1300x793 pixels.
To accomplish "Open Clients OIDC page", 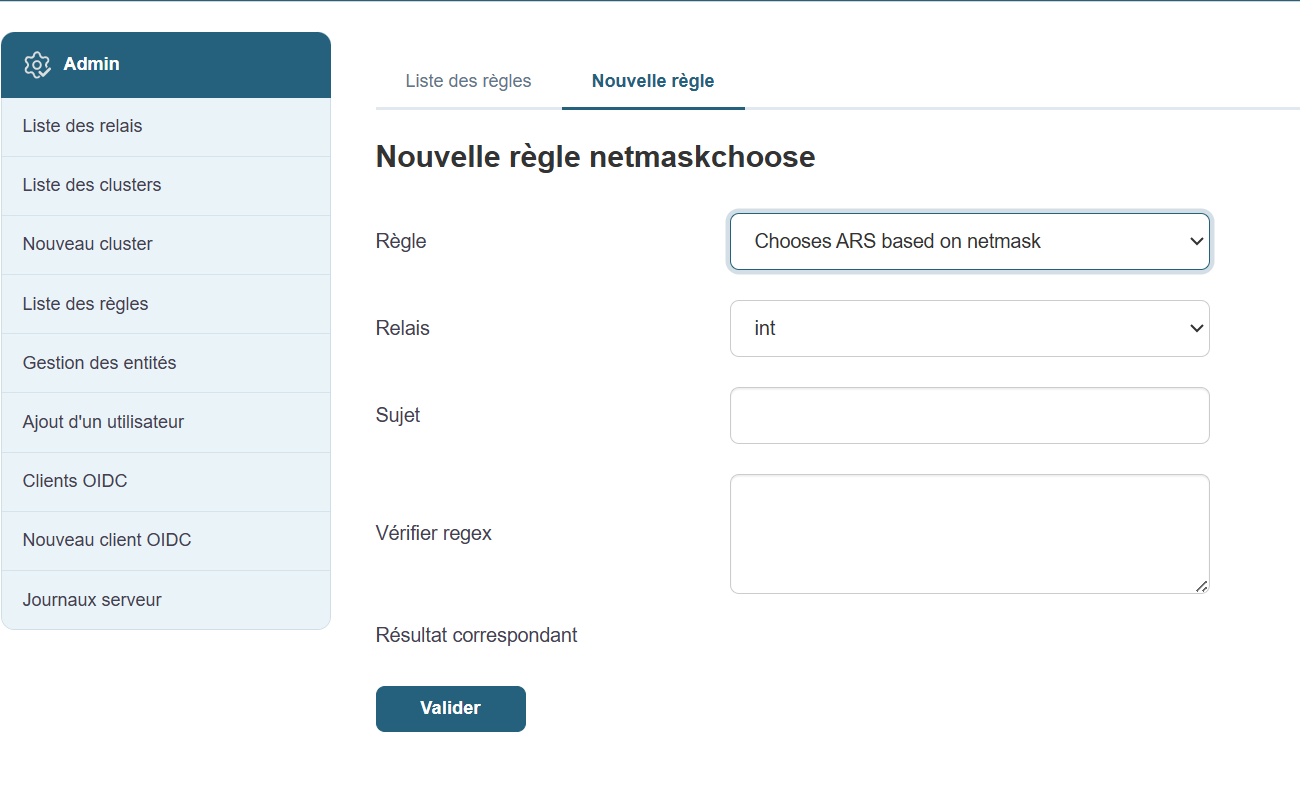I will (75, 481).
